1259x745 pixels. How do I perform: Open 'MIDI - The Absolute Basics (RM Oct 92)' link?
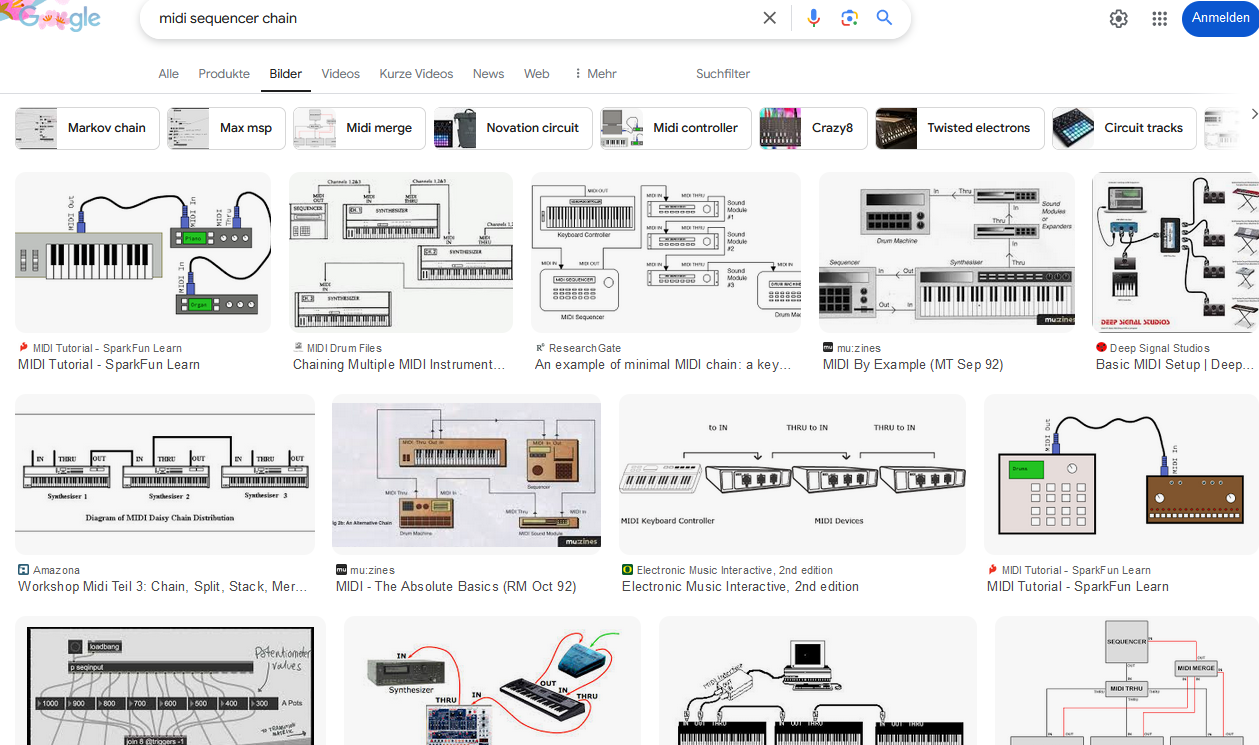[456, 587]
